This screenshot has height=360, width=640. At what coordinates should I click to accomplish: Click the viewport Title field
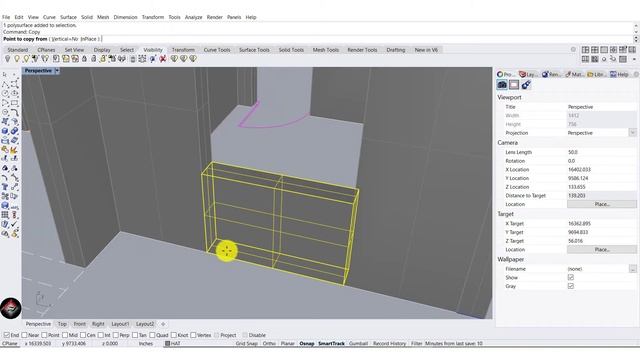(602, 107)
